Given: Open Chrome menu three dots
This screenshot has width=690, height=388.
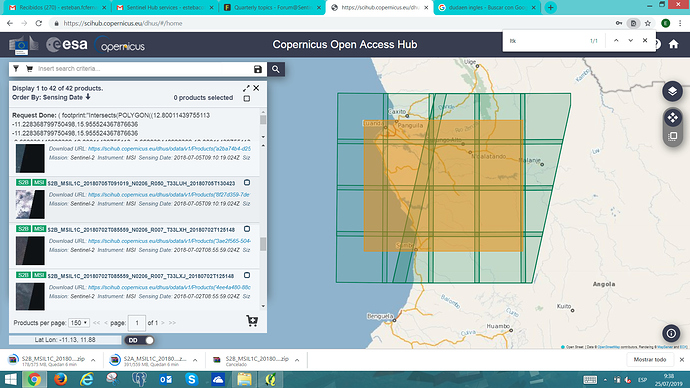Looking at the screenshot, I should pos(680,23).
